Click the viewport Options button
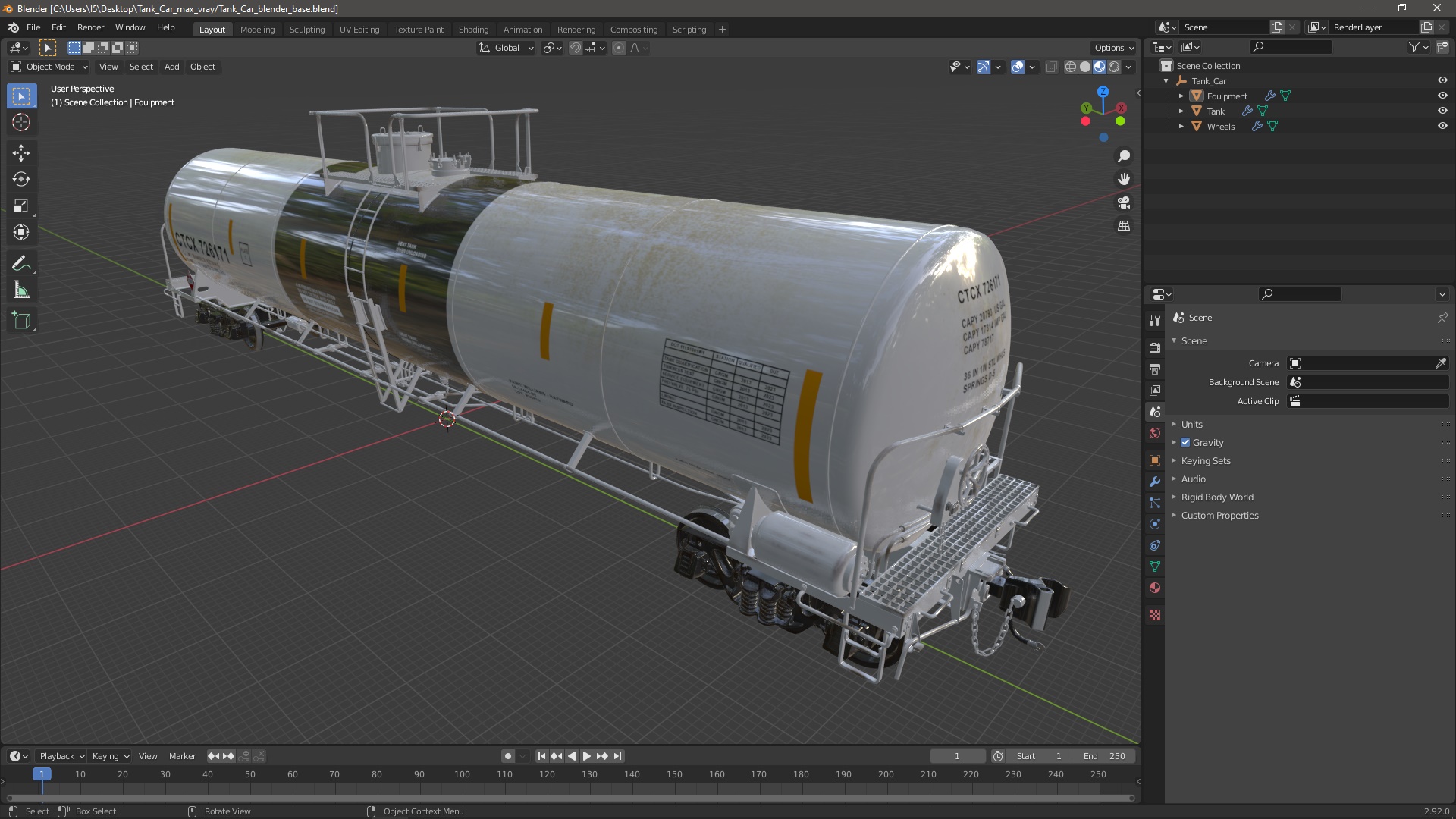The height and width of the screenshot is (819, 1456). click(1113, 47)
